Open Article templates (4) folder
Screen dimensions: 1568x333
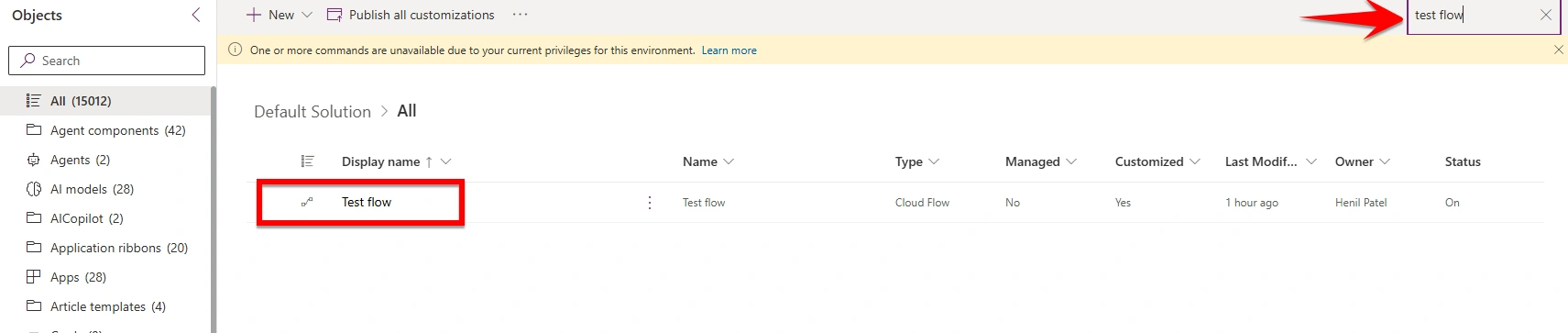pos(105,306)
